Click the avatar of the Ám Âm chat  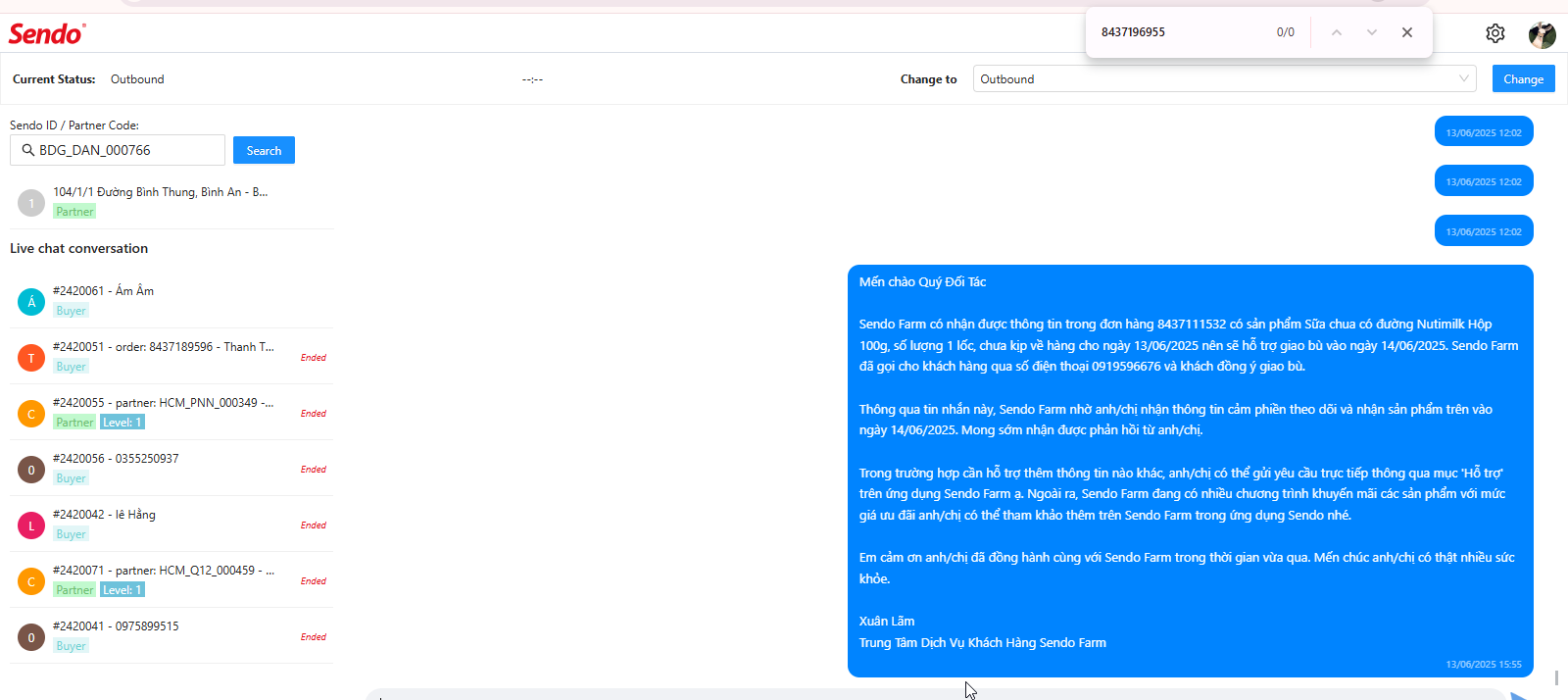click(x=31, y=302)
